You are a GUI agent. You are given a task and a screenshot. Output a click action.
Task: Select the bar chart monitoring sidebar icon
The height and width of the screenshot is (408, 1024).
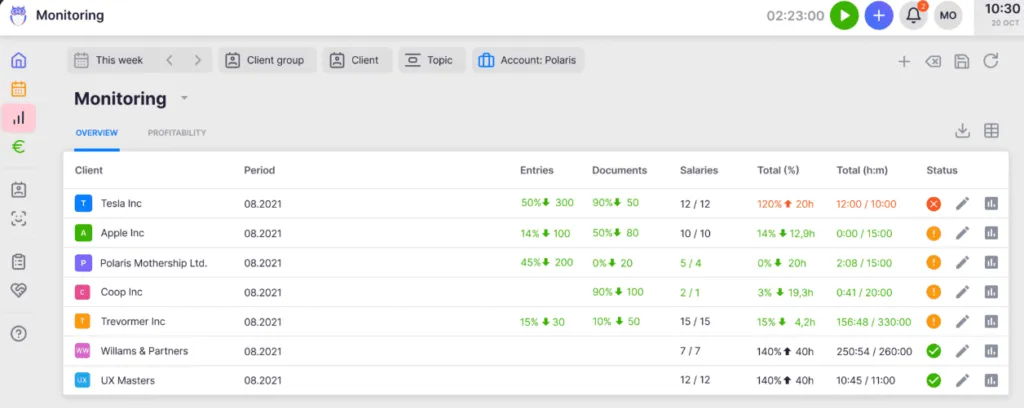19,118
